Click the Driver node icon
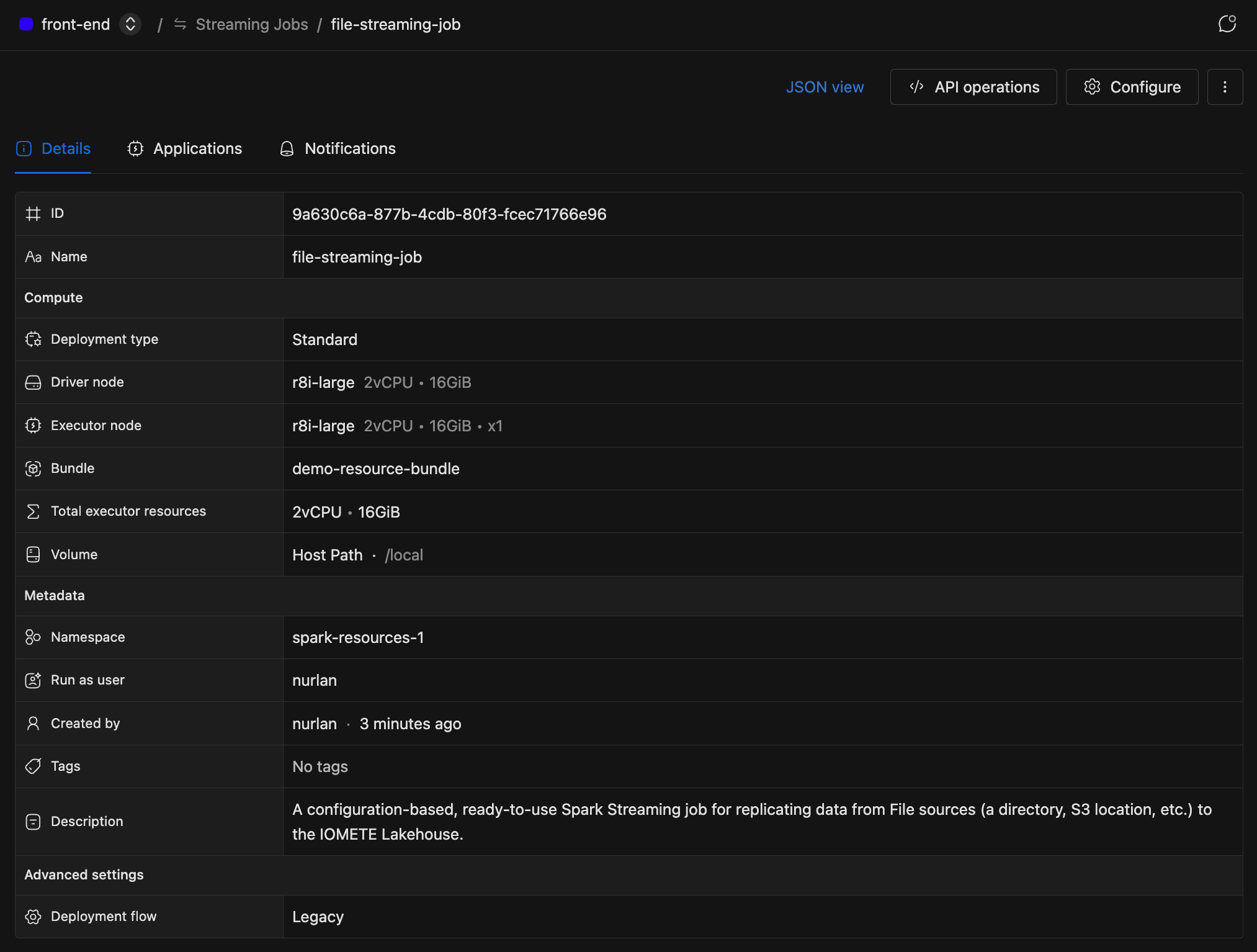The height and width of the screenshot is (952, 1257). pyautogui.click(x=33, y=383)
